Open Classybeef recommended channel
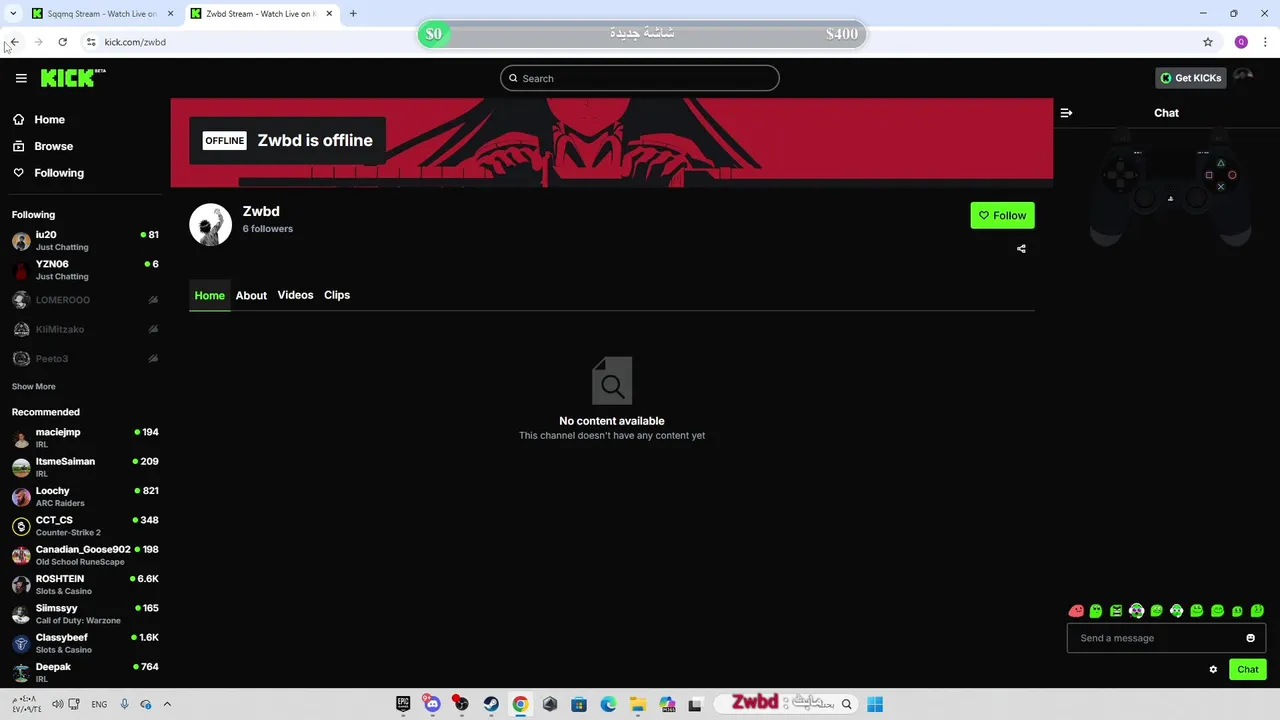The image size is (1280, 720). (85, 643)
